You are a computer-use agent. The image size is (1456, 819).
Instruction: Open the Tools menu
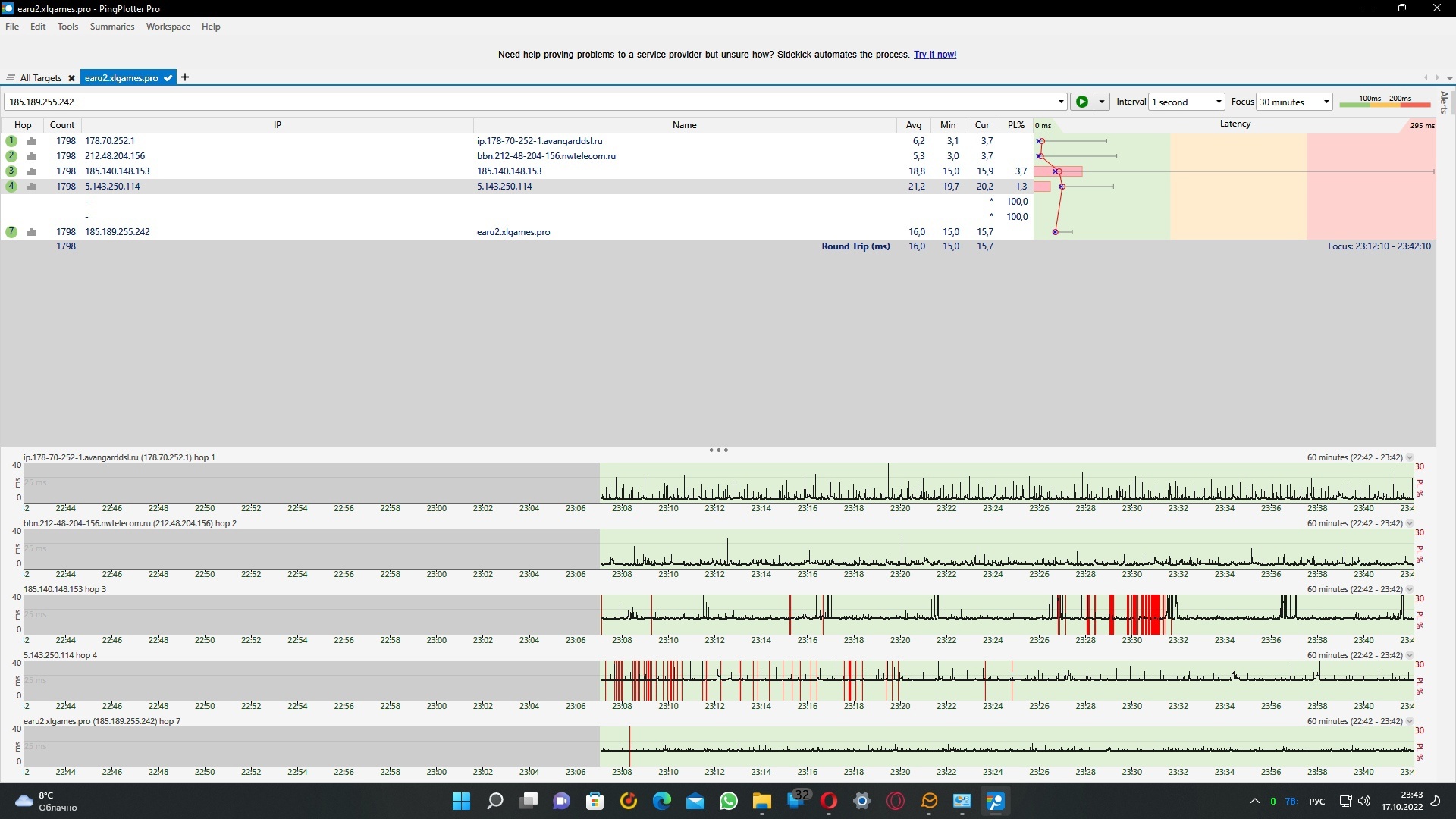[67, 27]
